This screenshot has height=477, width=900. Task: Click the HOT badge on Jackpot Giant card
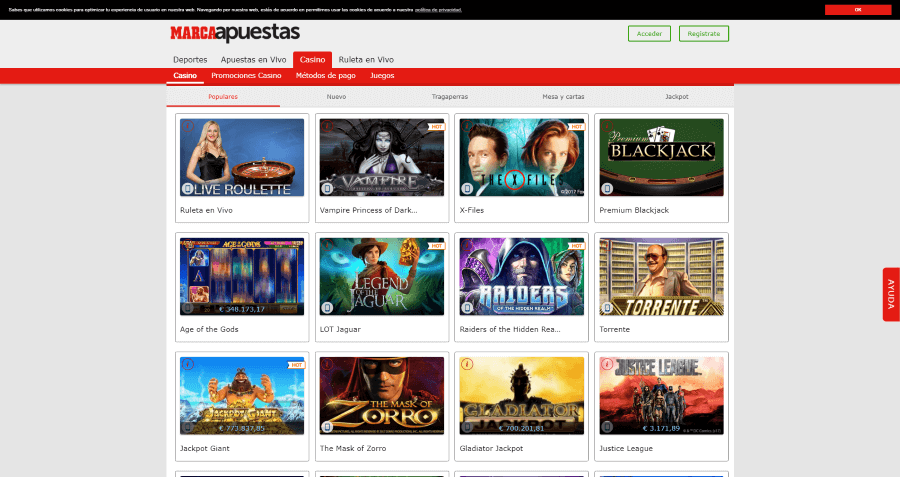click(x=296, y=365)
